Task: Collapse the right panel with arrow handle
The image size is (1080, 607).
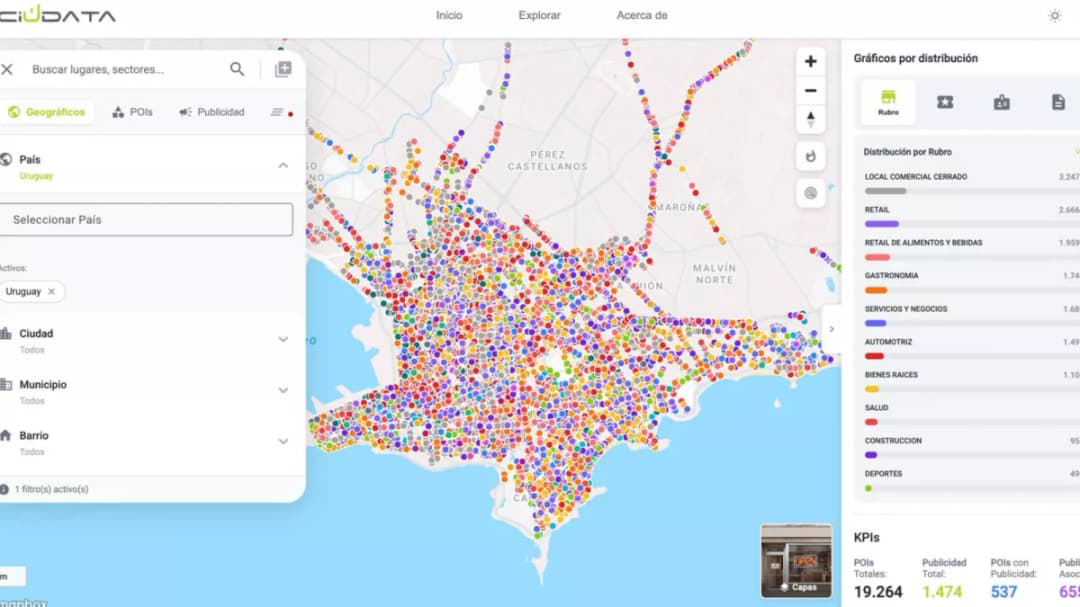Action: [x=831, y=329]
